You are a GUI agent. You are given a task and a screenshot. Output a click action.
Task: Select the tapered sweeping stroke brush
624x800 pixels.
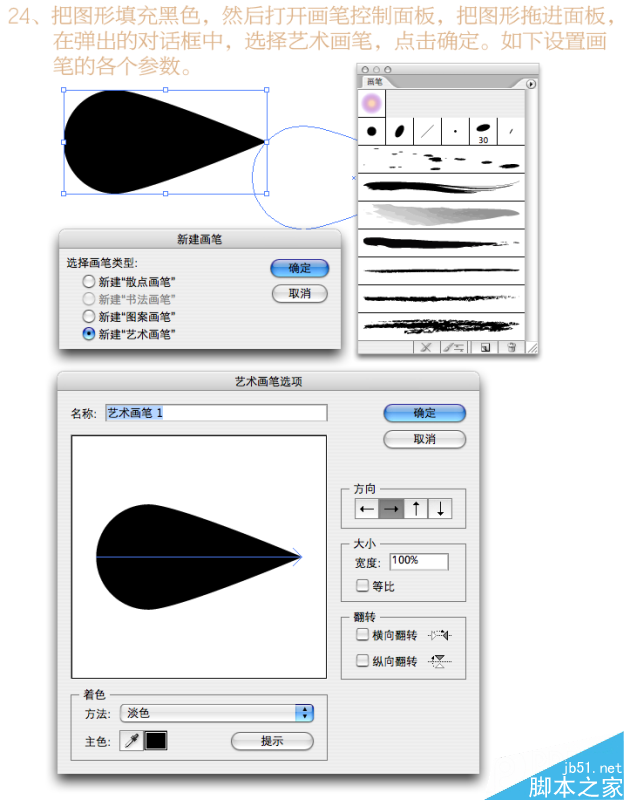(x=441, y=187)
